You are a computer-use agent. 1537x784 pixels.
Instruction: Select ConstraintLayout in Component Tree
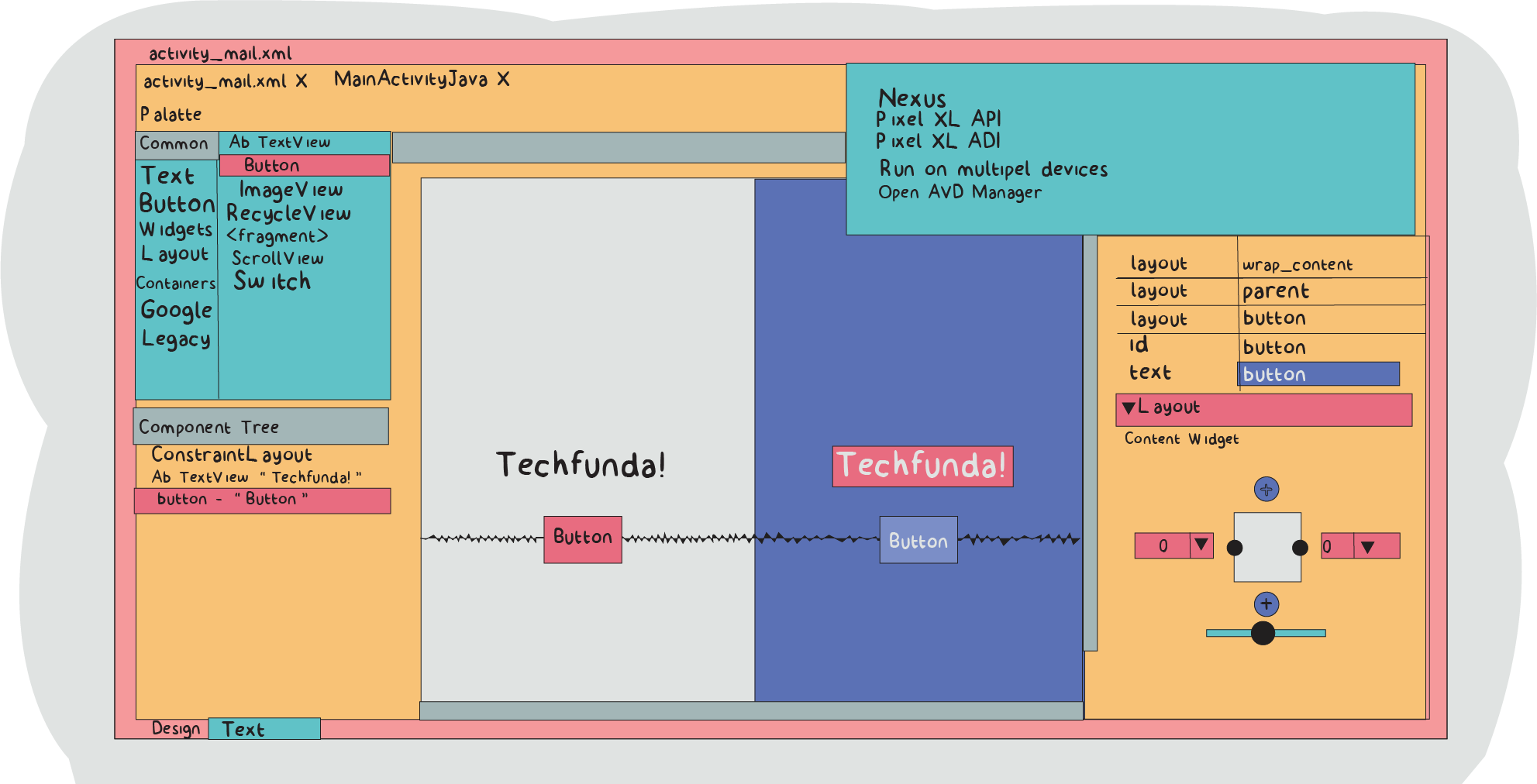pos(231,455)
